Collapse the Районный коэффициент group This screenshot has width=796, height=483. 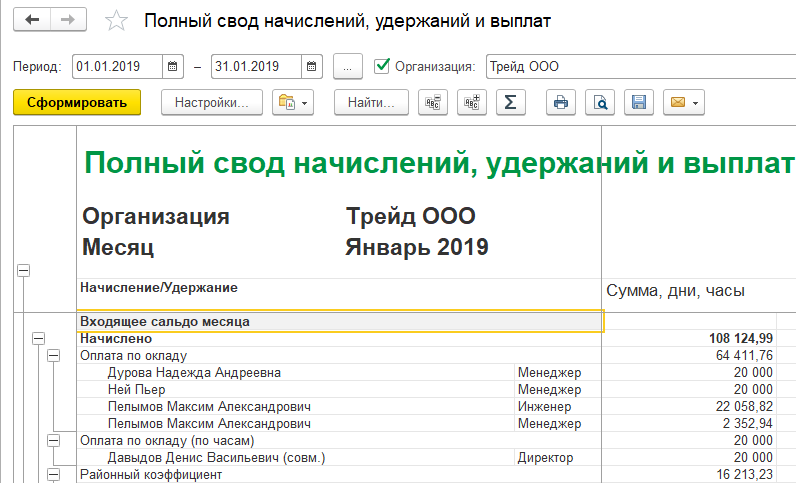point(54,475)
